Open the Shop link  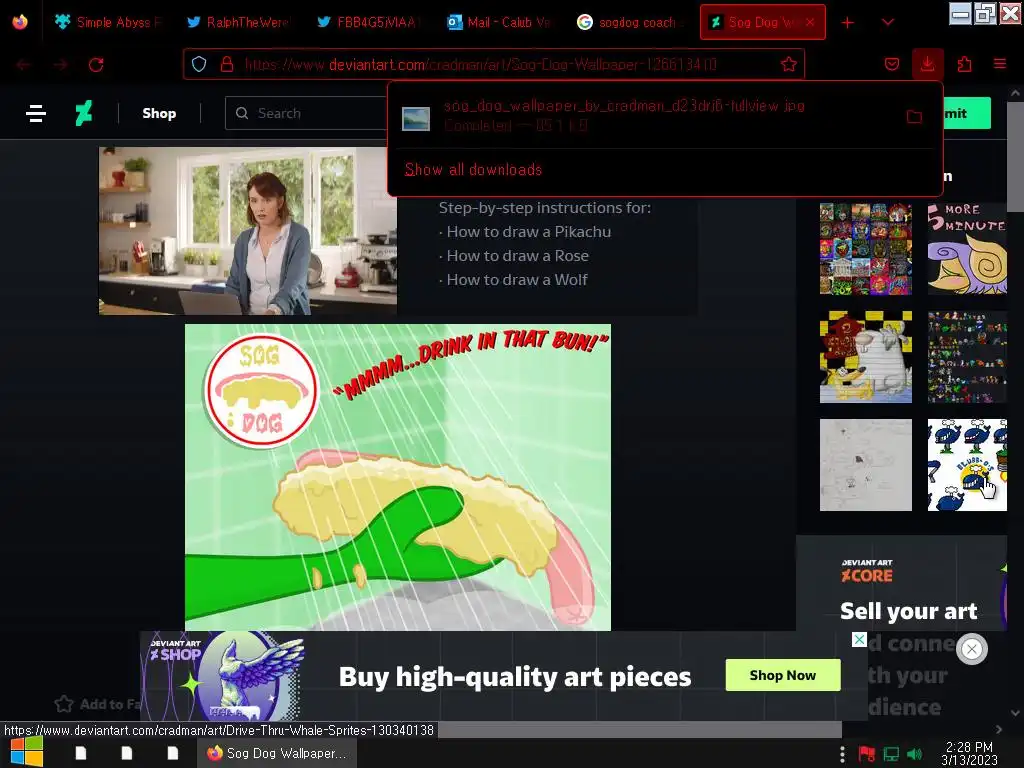[159, 113]
